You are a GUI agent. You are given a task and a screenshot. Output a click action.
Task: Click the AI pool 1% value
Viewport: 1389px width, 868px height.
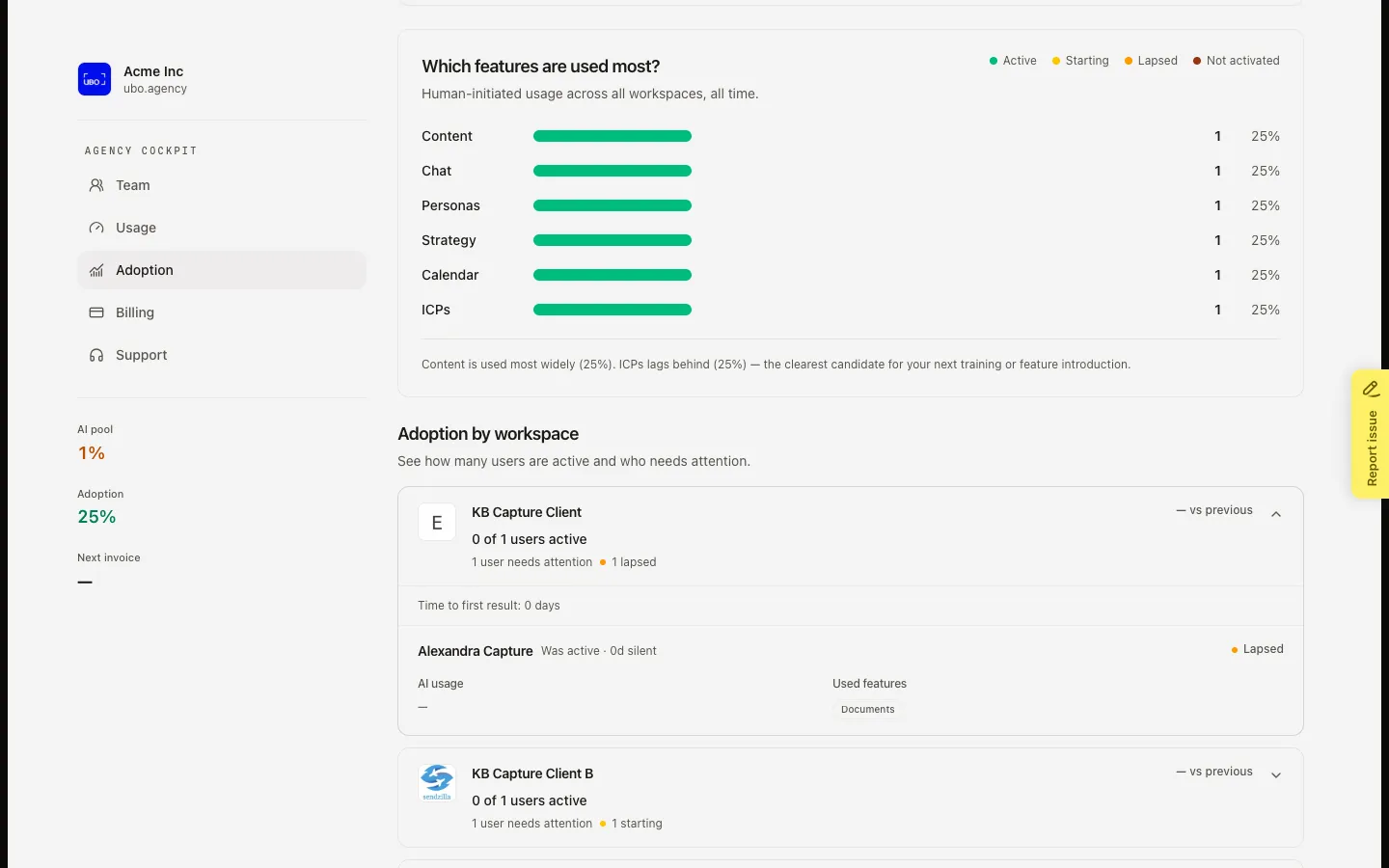tap(92, 453)
